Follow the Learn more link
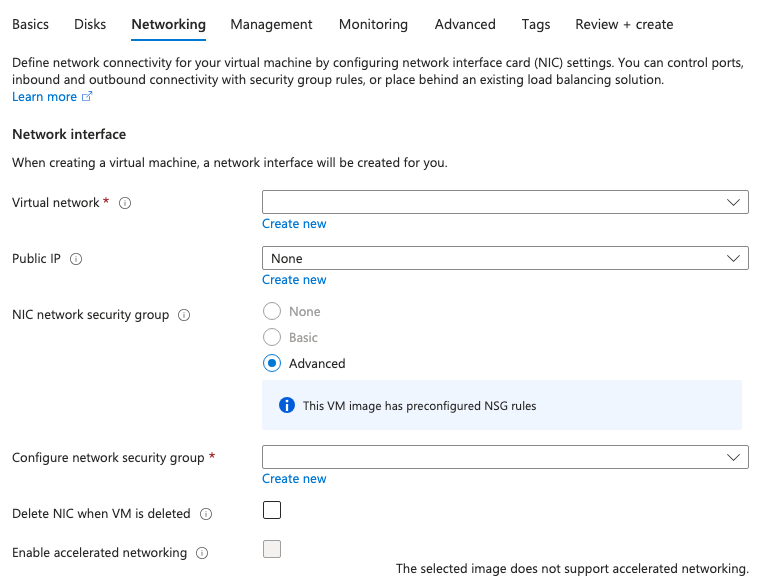The width and height of the screenshot is (779, 587). pos(44,97)
